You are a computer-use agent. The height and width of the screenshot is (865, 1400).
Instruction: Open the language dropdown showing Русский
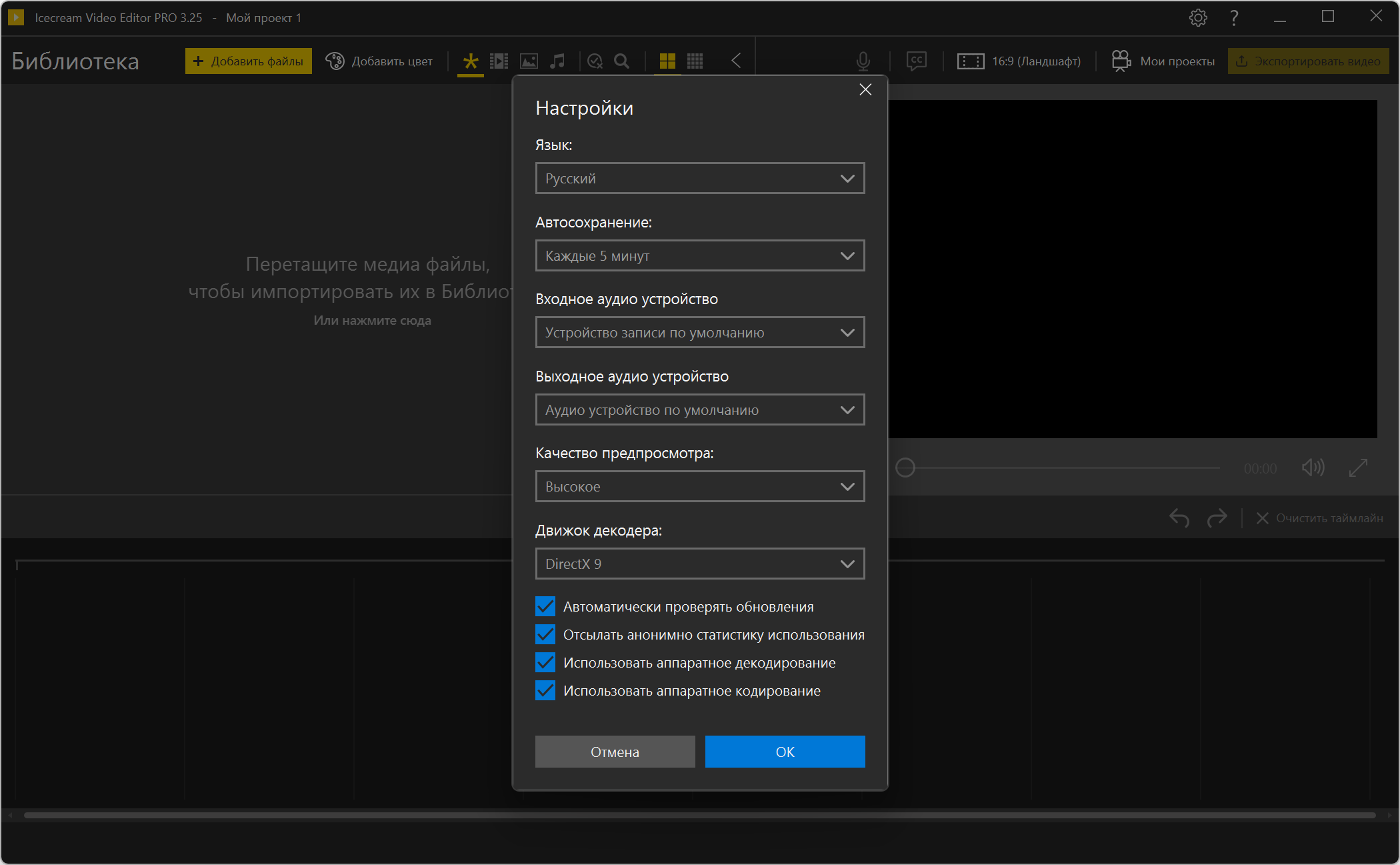click(699, 178)
